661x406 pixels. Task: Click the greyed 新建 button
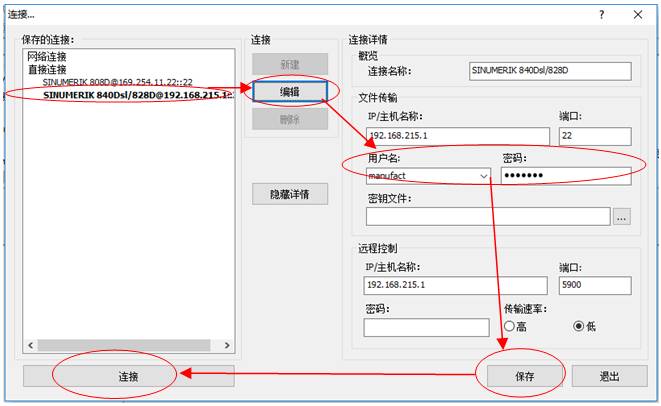[290, 64]
